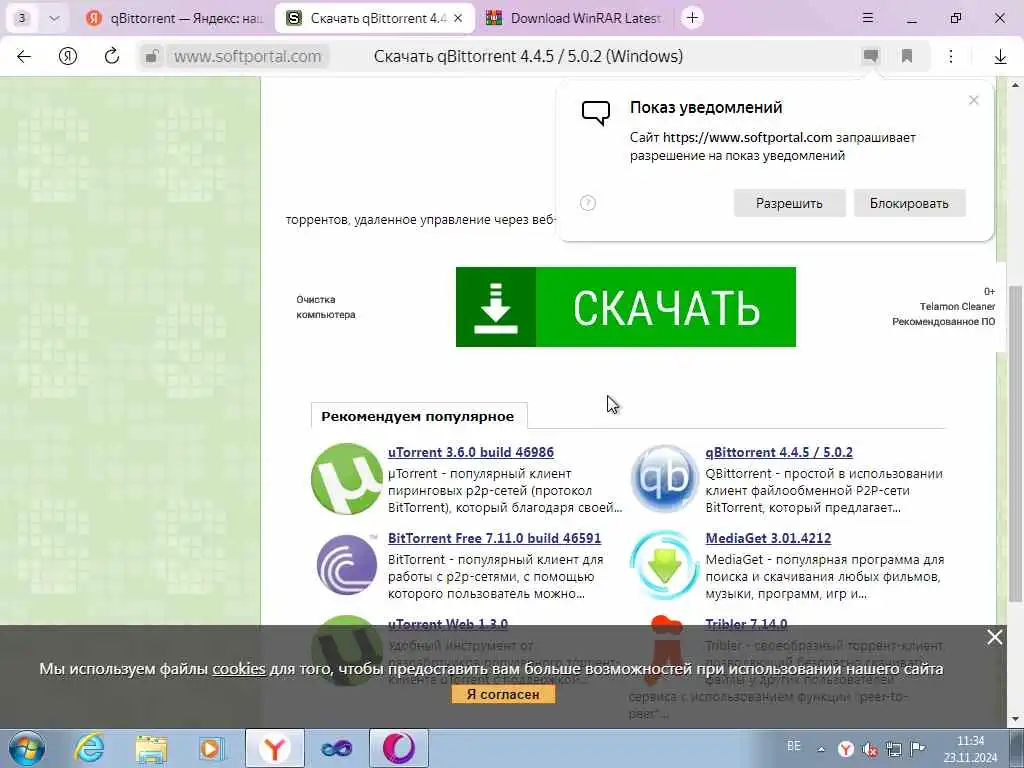Image resolution: width=1024 pixels, height=768 pixels.
Task: Click the MediaGet green arrow logo
Action: tap(664, 565)
